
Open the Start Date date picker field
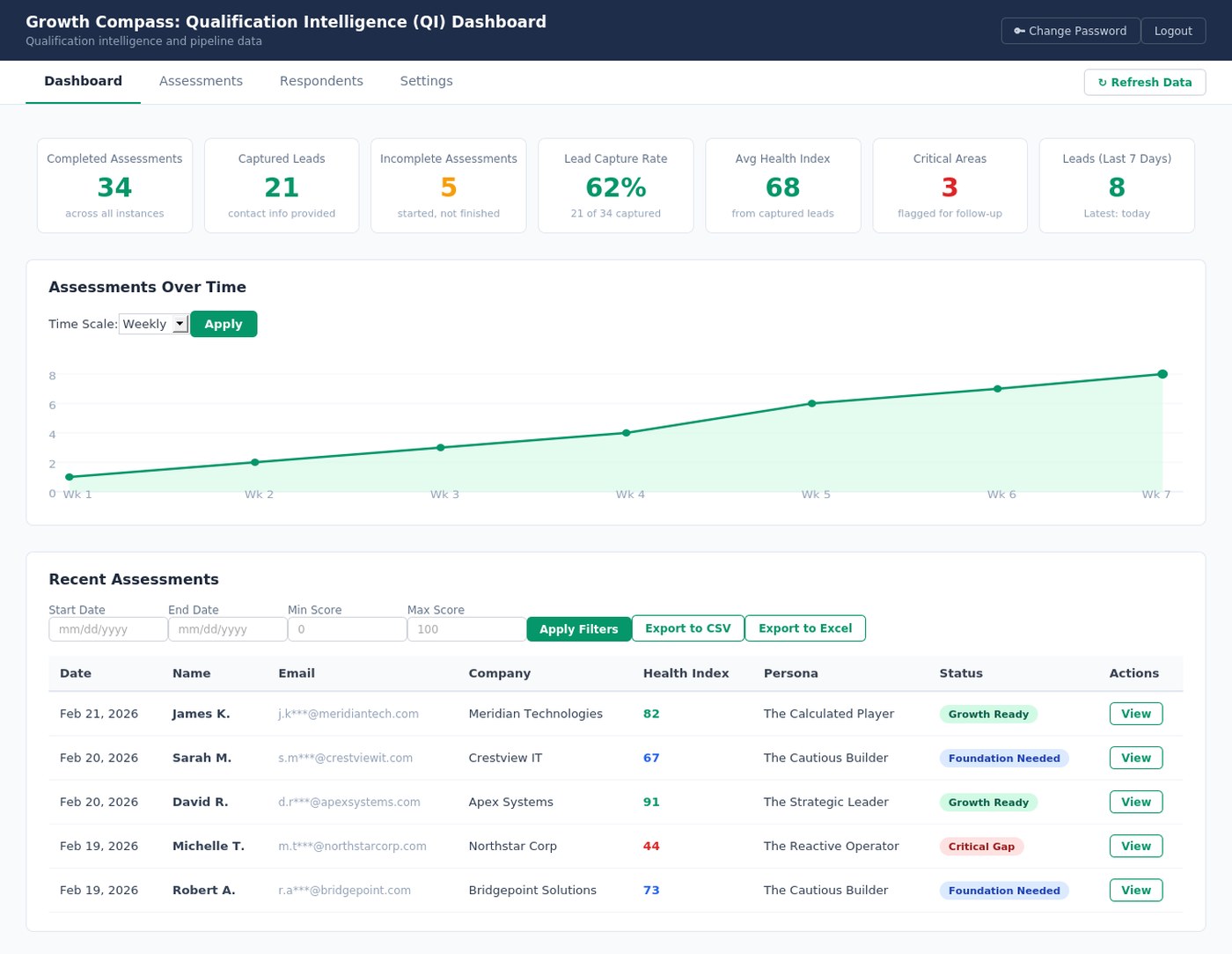click(x=107, y=628)
